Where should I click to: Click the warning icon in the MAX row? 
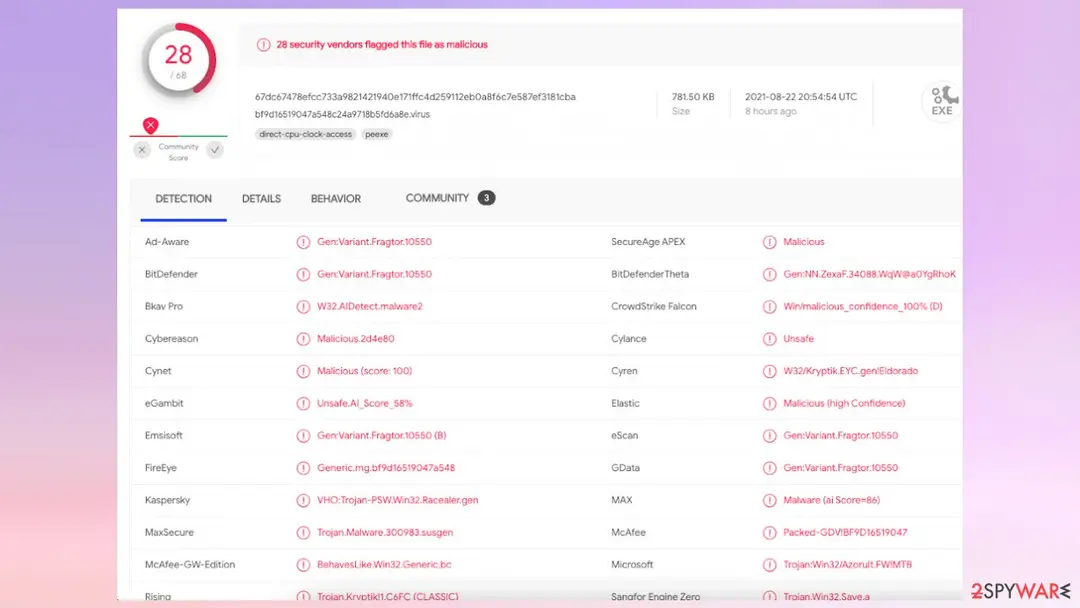(769, 501)
